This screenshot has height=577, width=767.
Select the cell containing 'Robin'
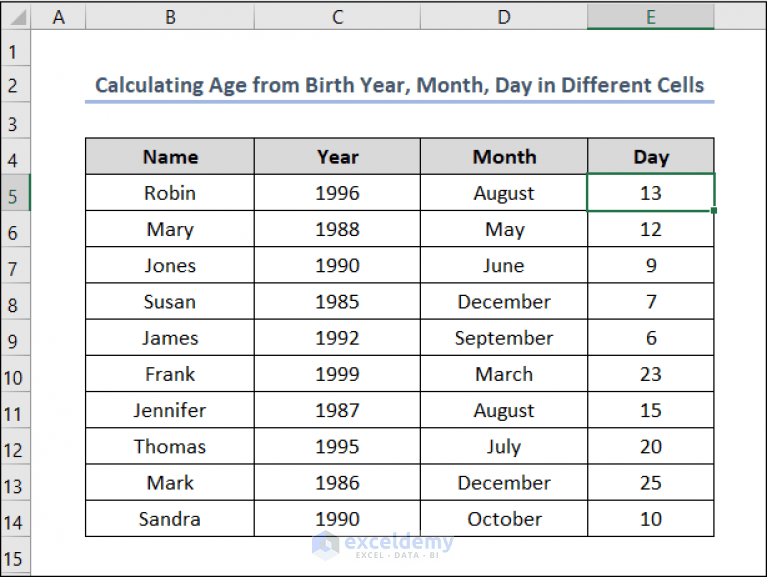coord(170,193)
